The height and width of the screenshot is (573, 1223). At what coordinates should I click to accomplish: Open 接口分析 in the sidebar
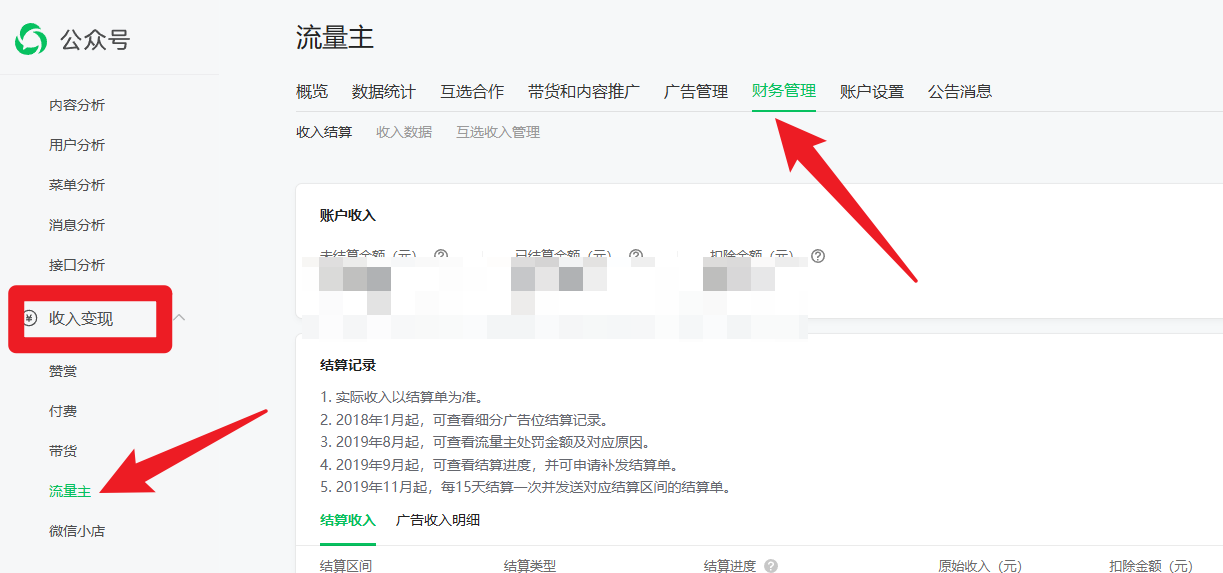[x=77, y=265]
